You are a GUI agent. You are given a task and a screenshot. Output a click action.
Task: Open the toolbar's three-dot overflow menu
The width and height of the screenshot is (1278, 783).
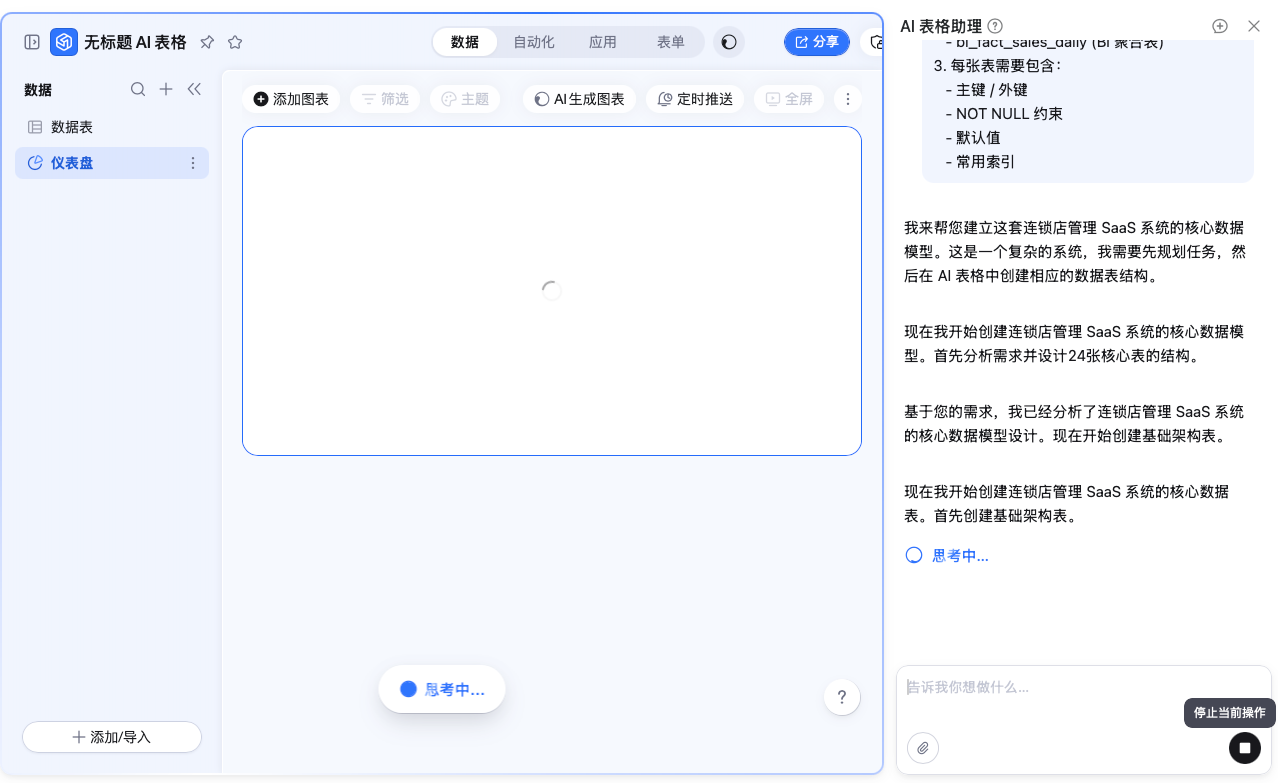pyautogui.click(x=847, y=99)
